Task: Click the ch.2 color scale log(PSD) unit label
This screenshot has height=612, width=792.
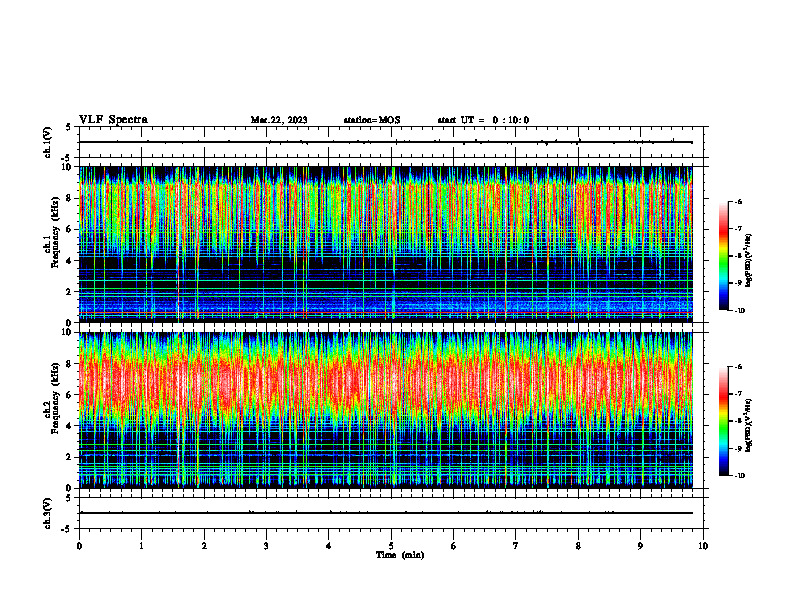Action: (x=749, y=425)
